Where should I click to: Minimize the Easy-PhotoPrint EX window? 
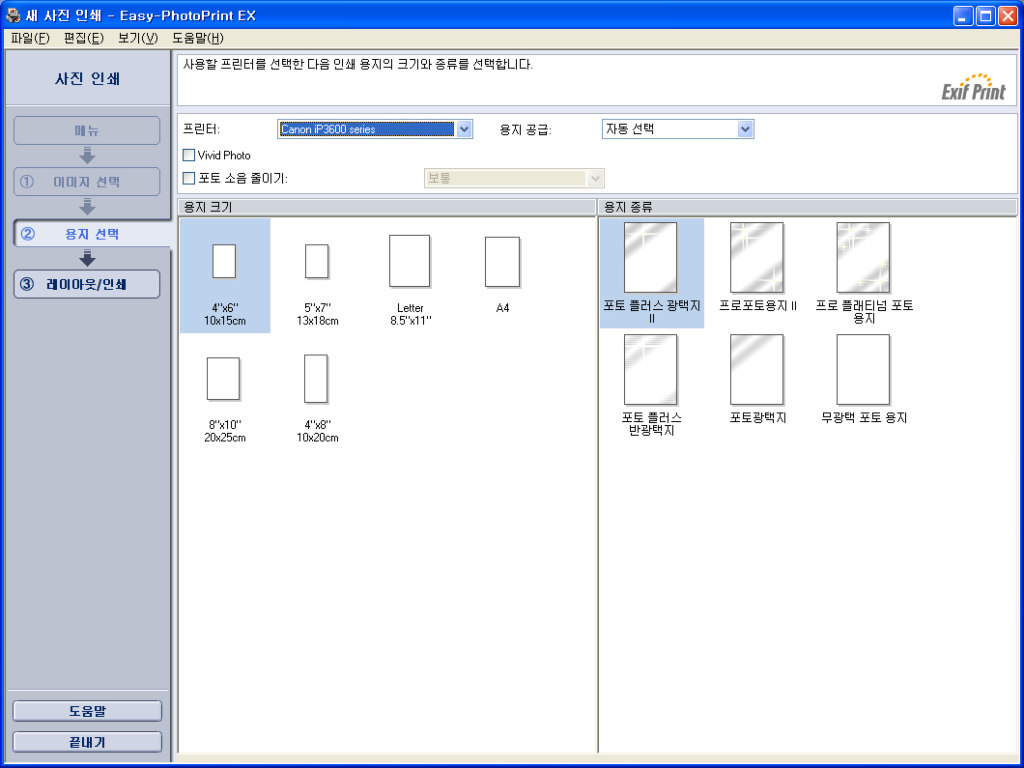coord(963,16)
